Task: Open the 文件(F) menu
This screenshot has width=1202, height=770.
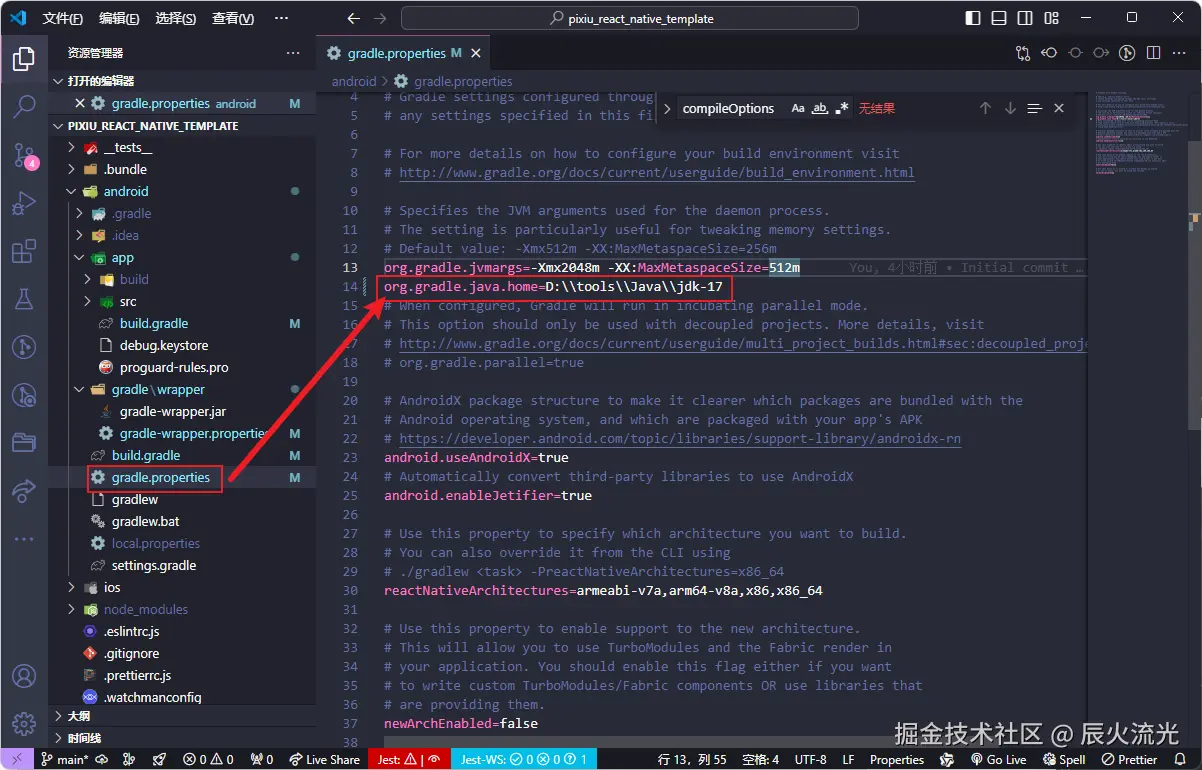Action: pyautogui.click(x=63, y=19)
